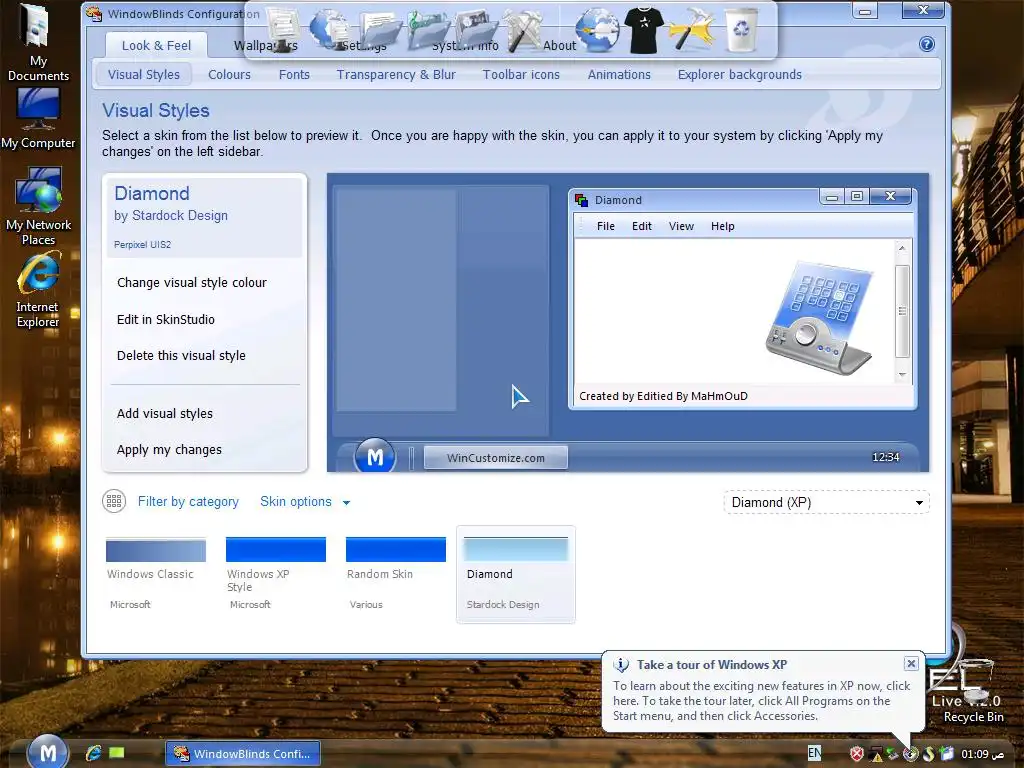Click Edit menu in Diamond preview
1024x768 pixels.
[641, 226]
